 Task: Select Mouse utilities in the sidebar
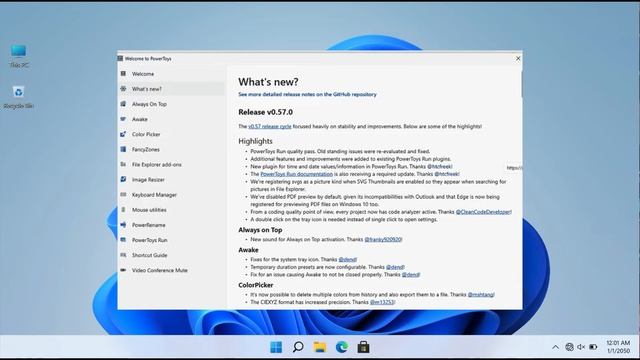[x=171, y=210]
